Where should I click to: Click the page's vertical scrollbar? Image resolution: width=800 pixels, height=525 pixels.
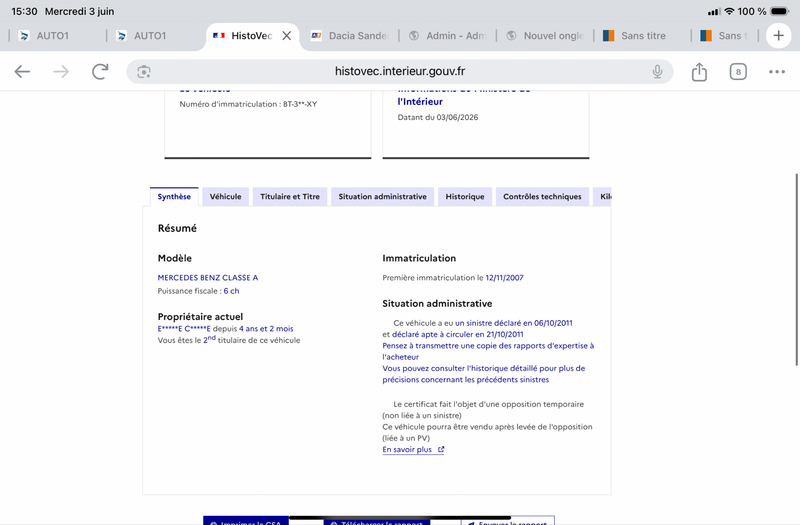coord(796,269)
